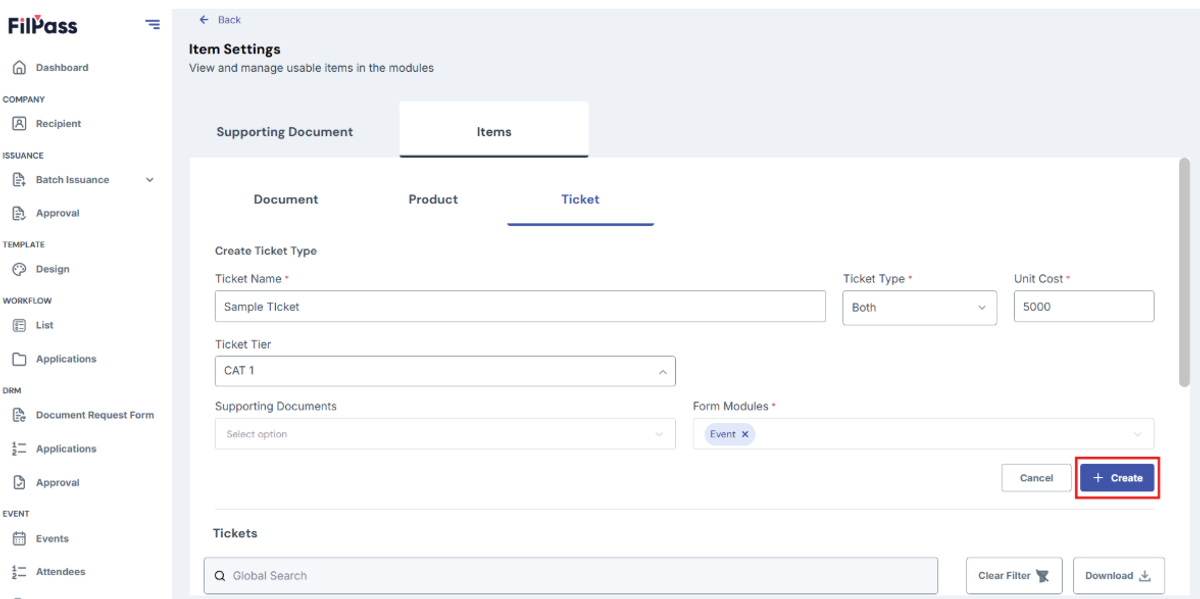1200x599 pixels.
Task: Collapse the sidebar with the hamburger icon
Action: pos(152,24)
